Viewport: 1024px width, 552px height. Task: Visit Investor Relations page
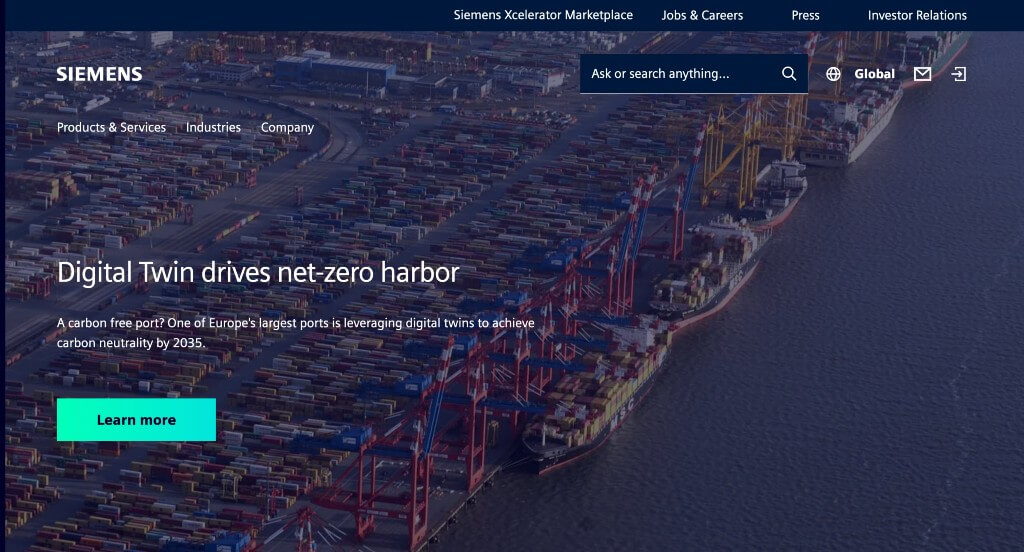point(917,15)
